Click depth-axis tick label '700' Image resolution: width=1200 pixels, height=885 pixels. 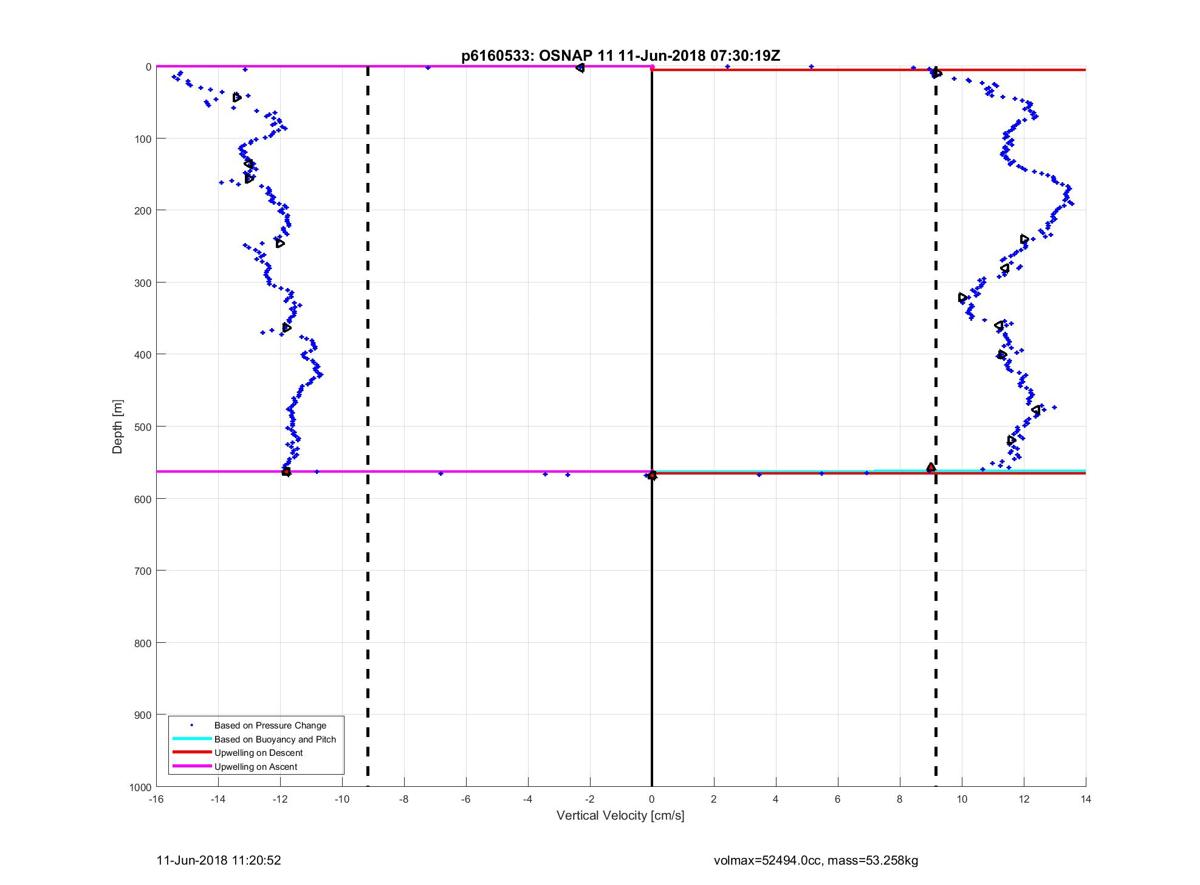tap(142, 571)
